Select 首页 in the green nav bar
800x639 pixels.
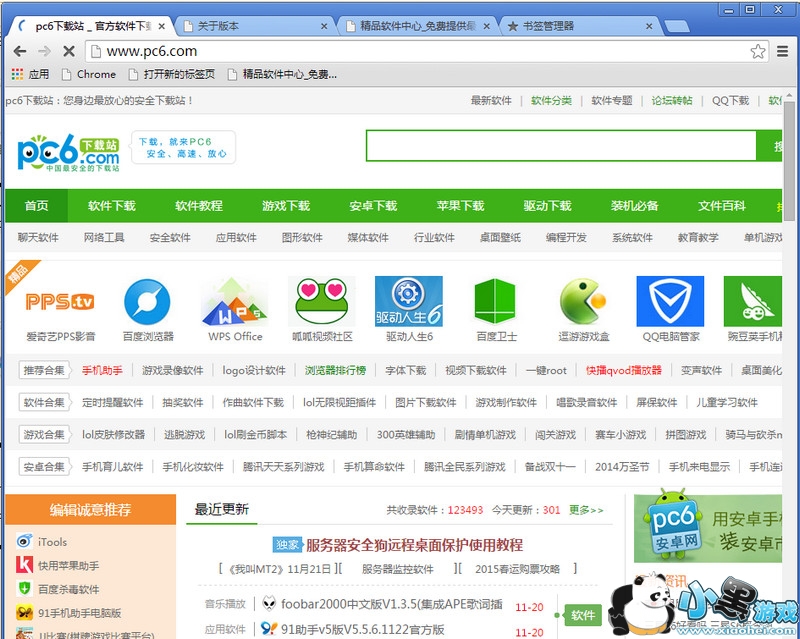(36, 206)
